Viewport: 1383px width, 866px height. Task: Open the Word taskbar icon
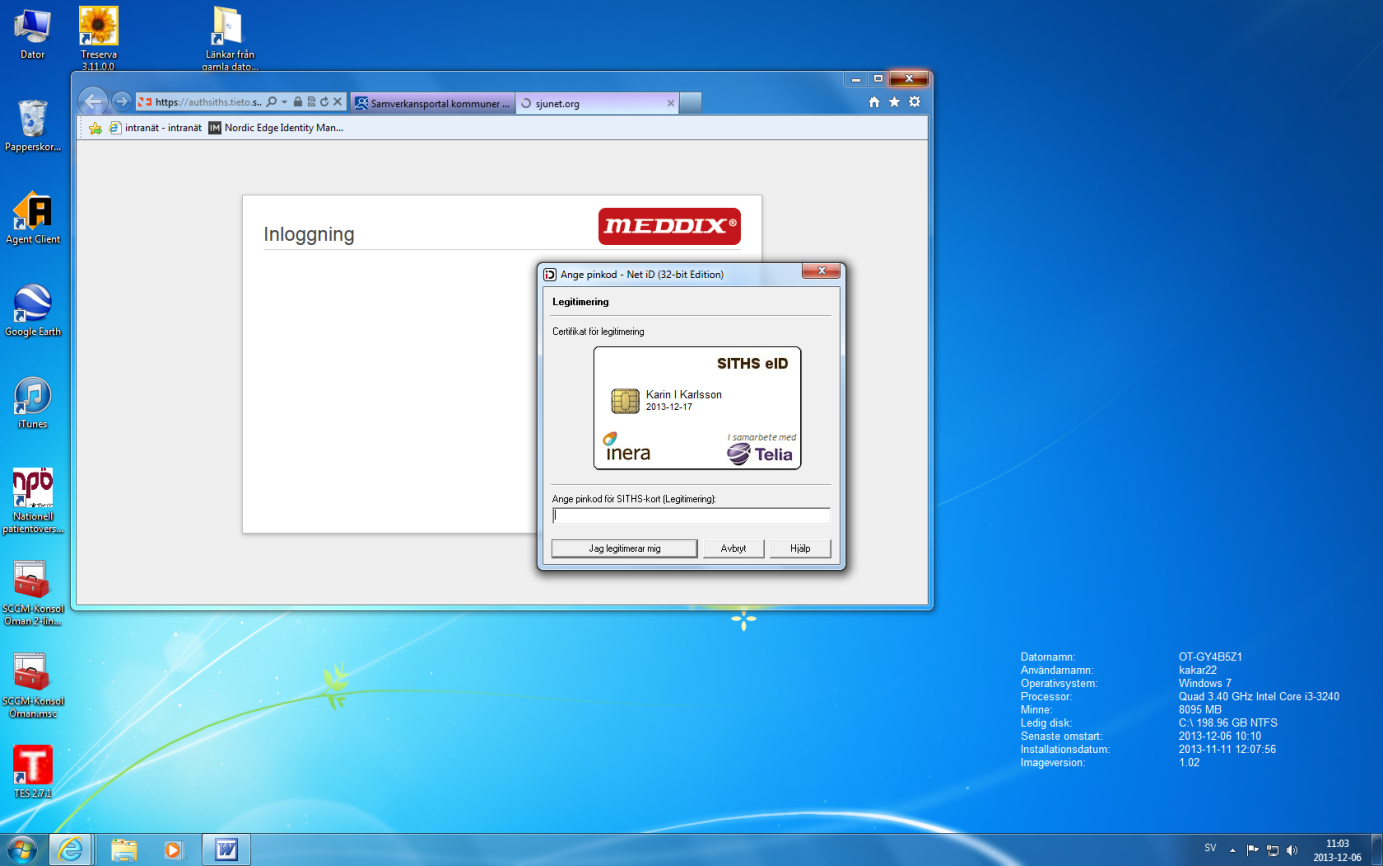coord(226,850)
